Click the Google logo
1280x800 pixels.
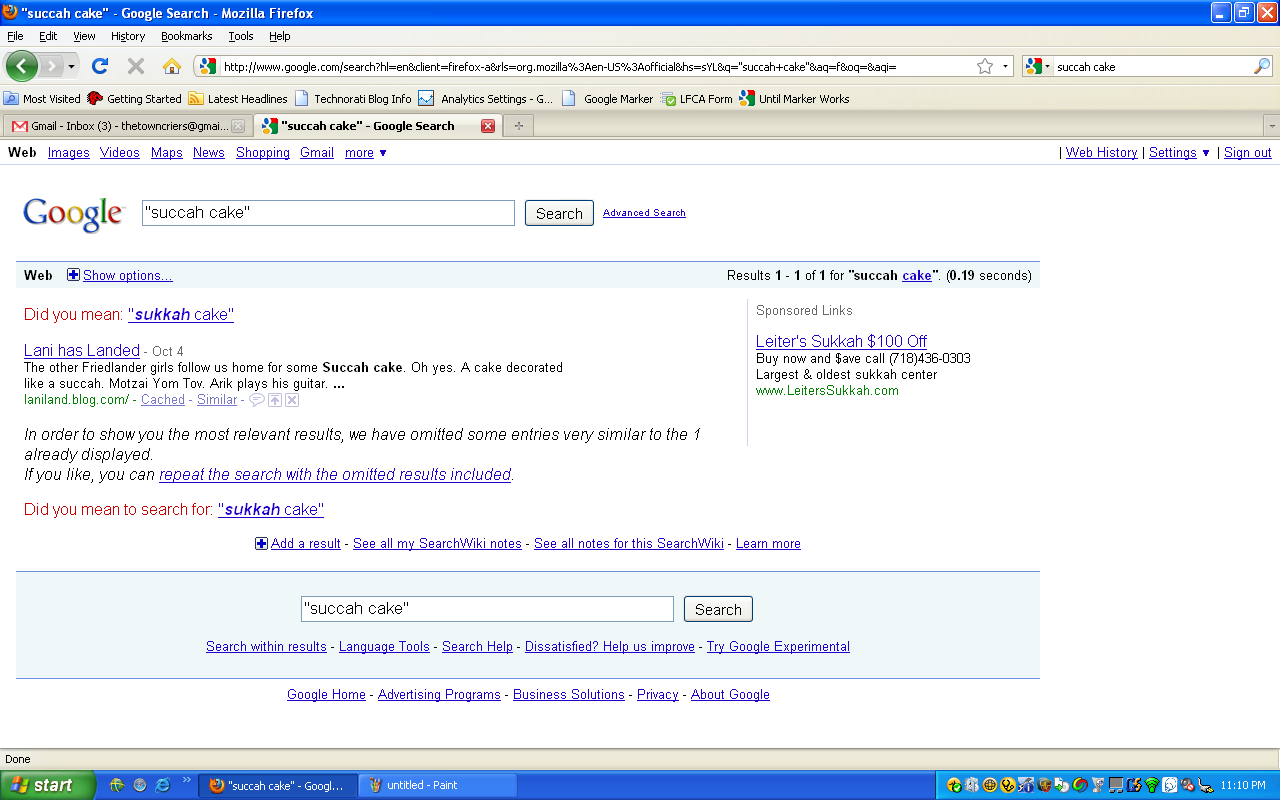point(74,214)
